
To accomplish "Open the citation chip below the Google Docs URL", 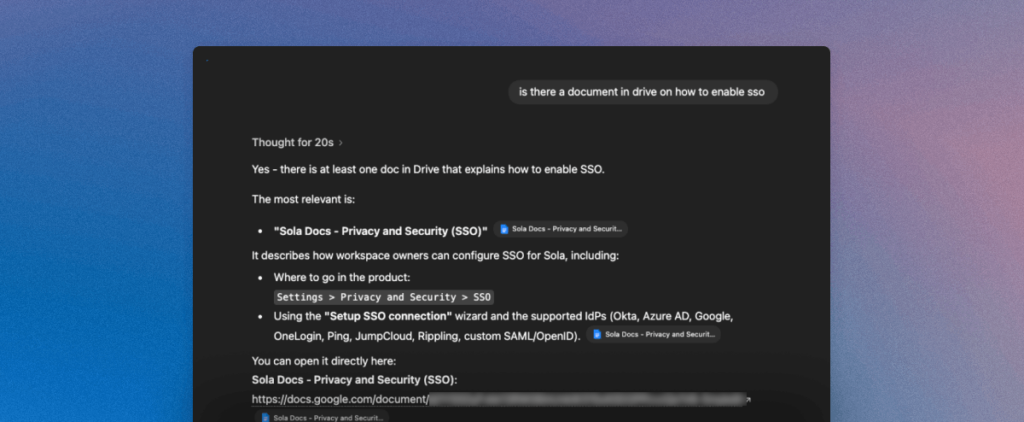I will coord(320,417).
